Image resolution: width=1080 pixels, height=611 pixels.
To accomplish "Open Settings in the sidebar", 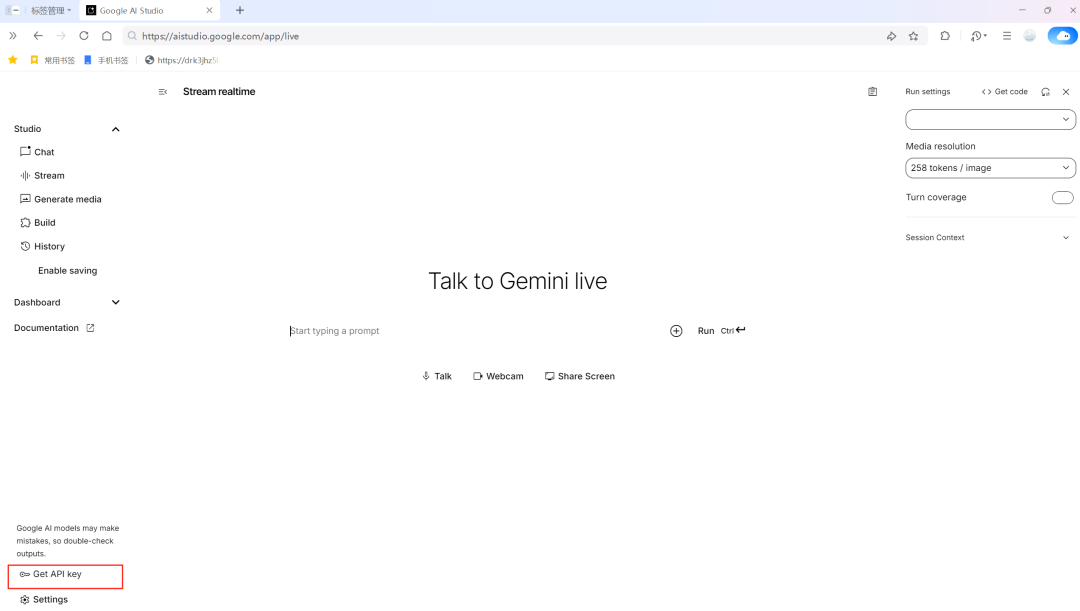I will click(43, 599).
